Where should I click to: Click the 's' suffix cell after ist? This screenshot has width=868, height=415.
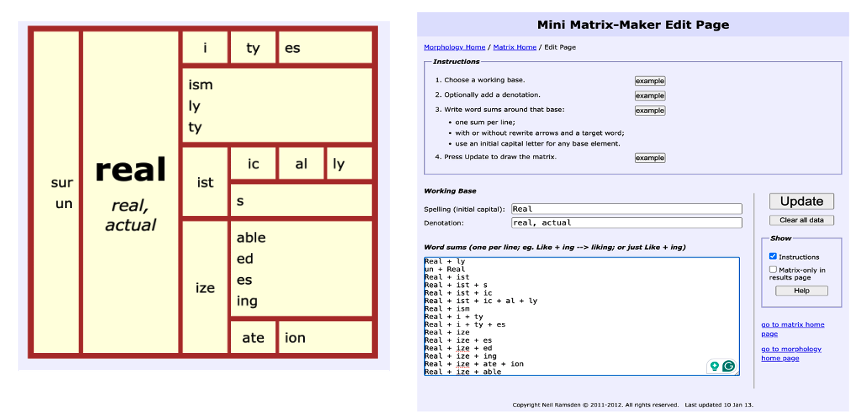(x=301, y=200)
